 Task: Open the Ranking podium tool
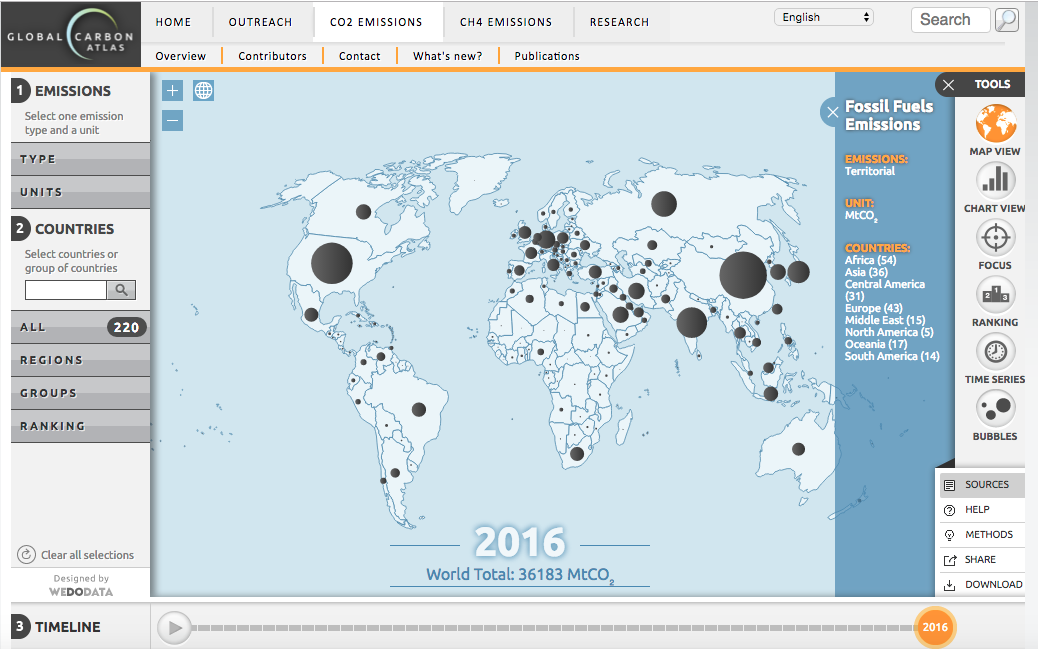coord(994,295)
